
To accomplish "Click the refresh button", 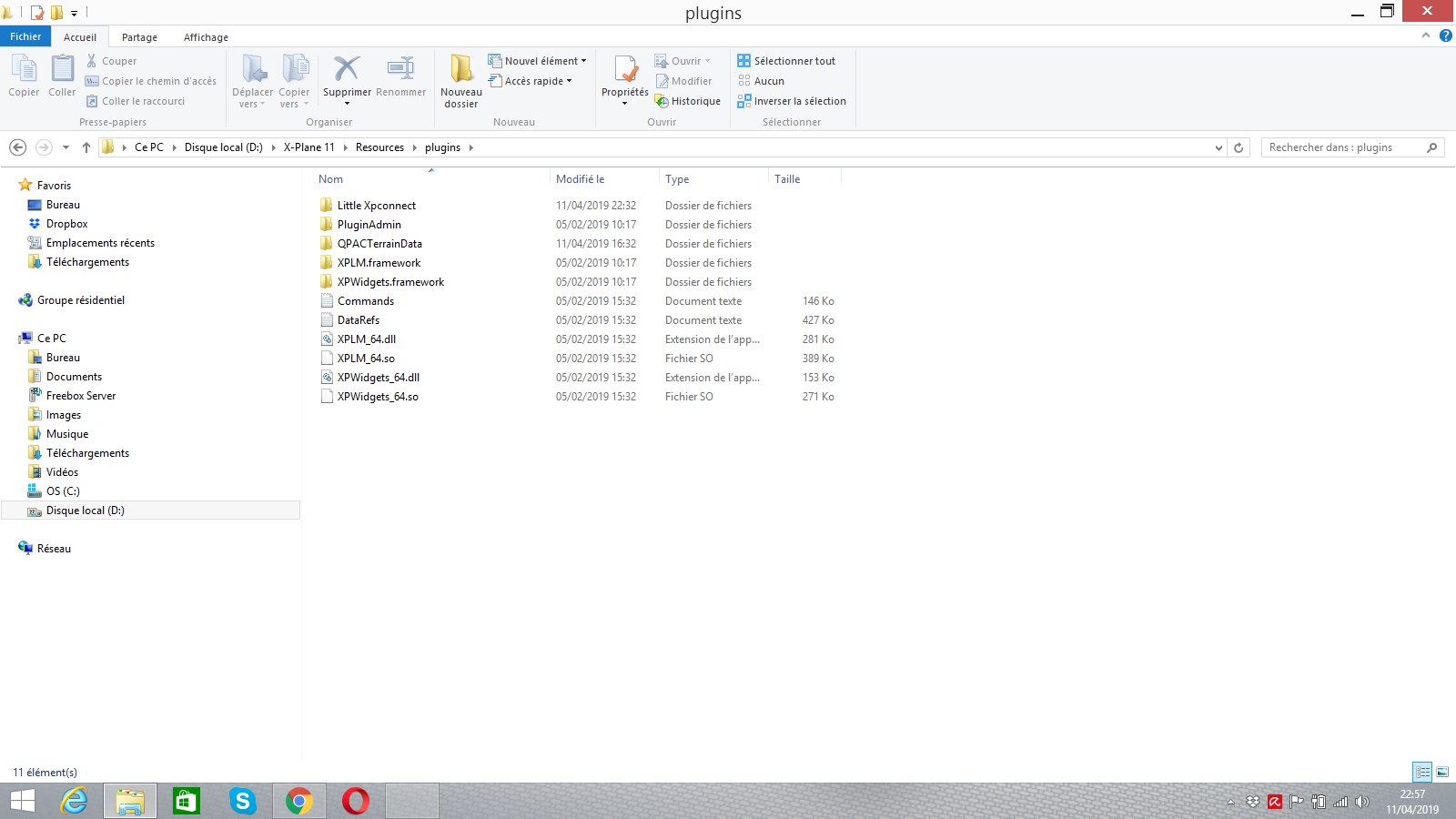I will 1239,147.
